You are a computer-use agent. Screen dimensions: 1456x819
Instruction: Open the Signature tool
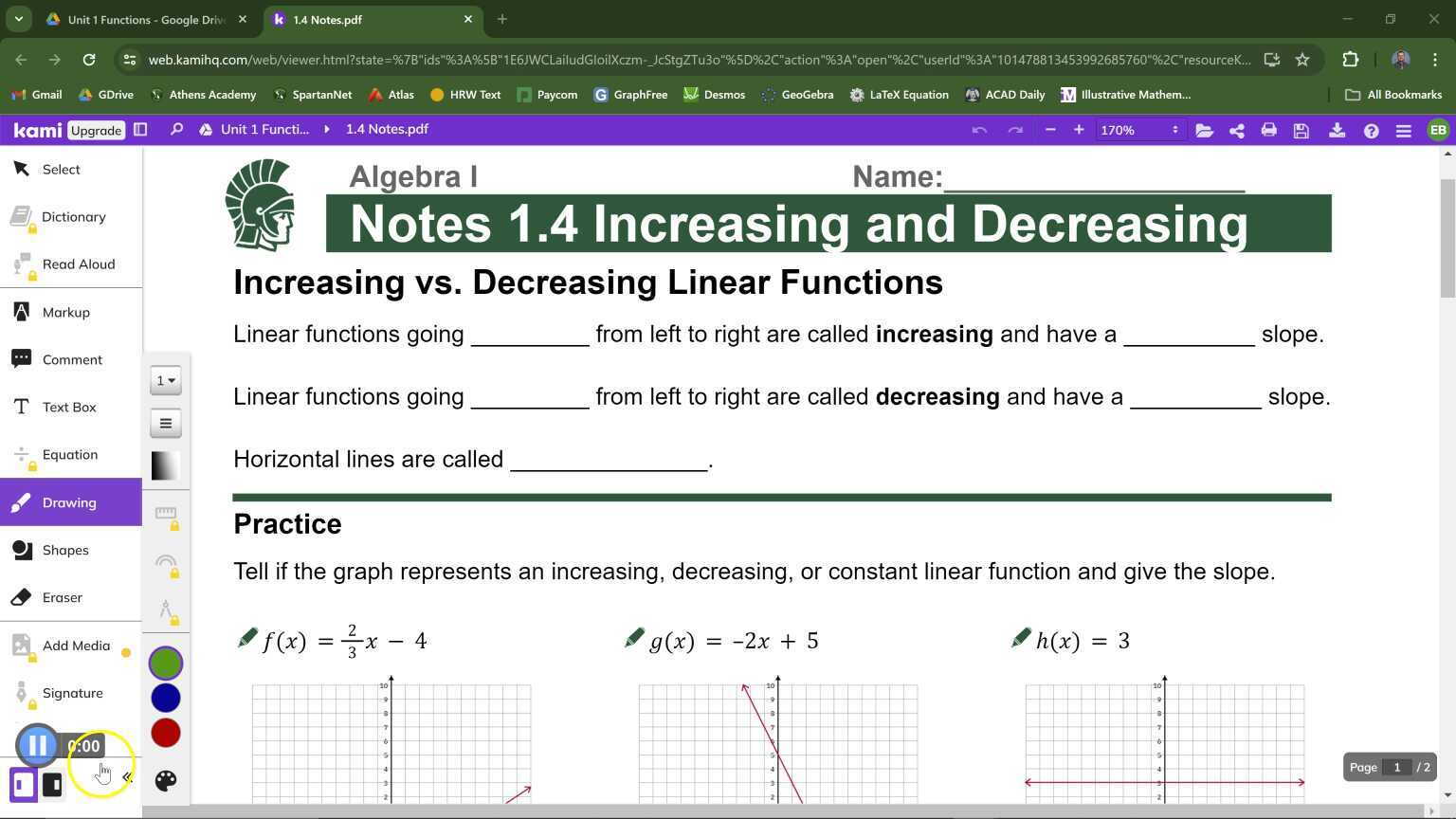coord(72,693)
